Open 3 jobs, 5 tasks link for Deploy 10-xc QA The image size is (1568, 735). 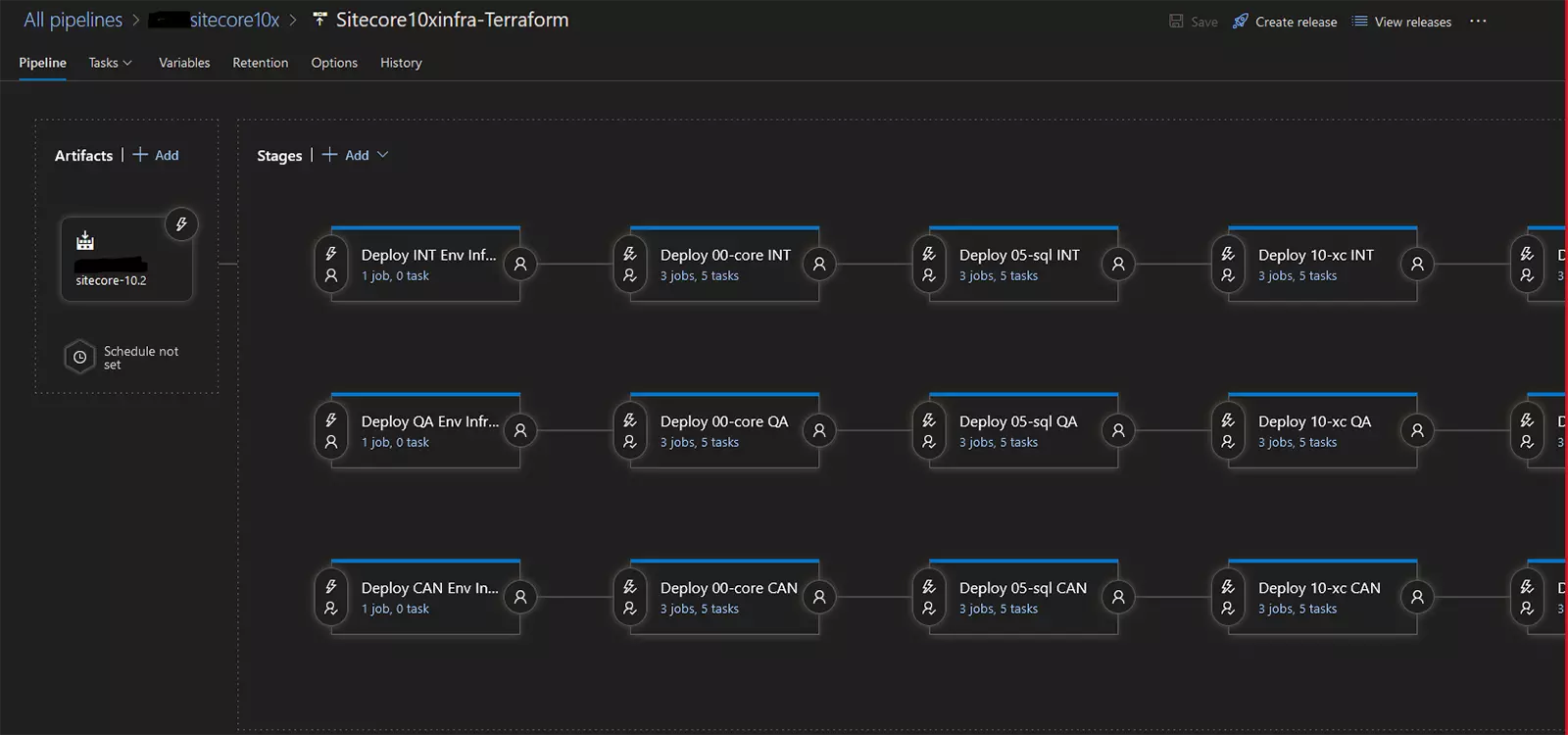click(x=1298, y=443)
